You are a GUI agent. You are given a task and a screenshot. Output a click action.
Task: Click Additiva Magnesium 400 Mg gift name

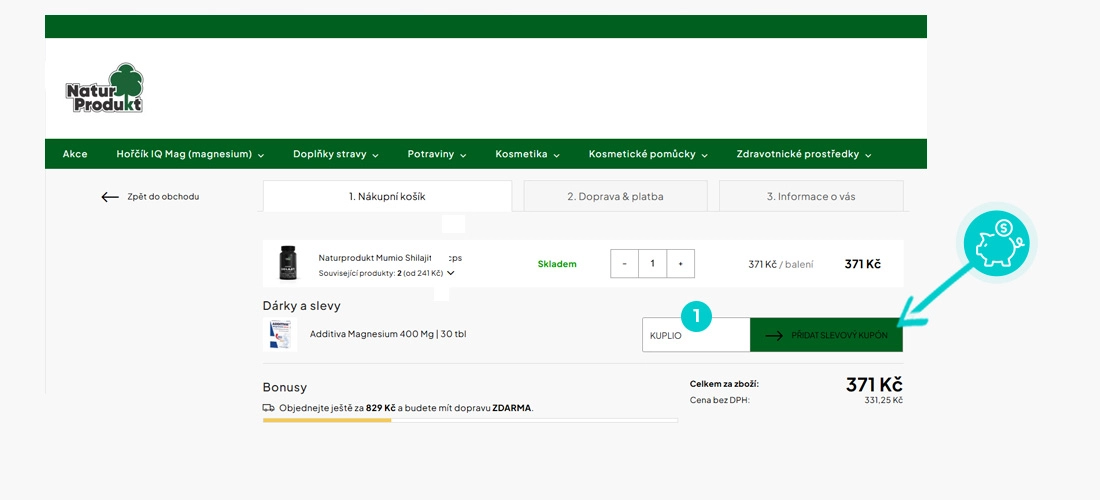pos(388,334)
